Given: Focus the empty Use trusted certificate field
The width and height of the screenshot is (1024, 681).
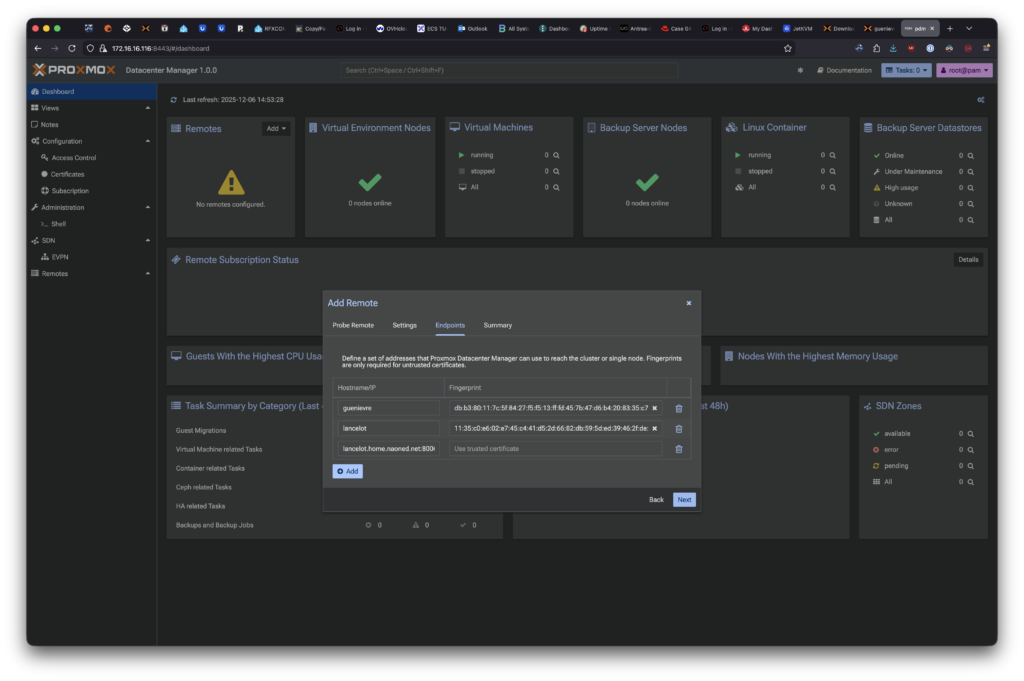Looking at the screenshot, I should (555, 449).
